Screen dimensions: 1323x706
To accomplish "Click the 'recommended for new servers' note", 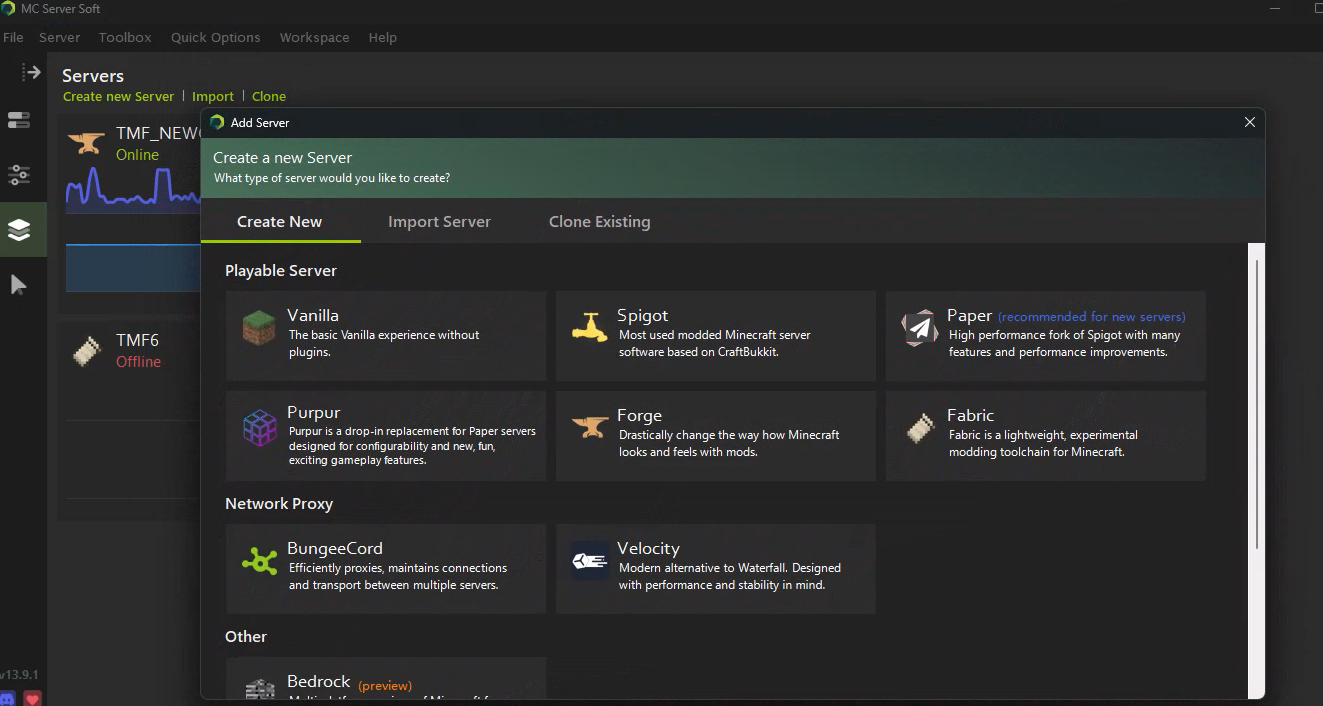I will point(1091,316).
